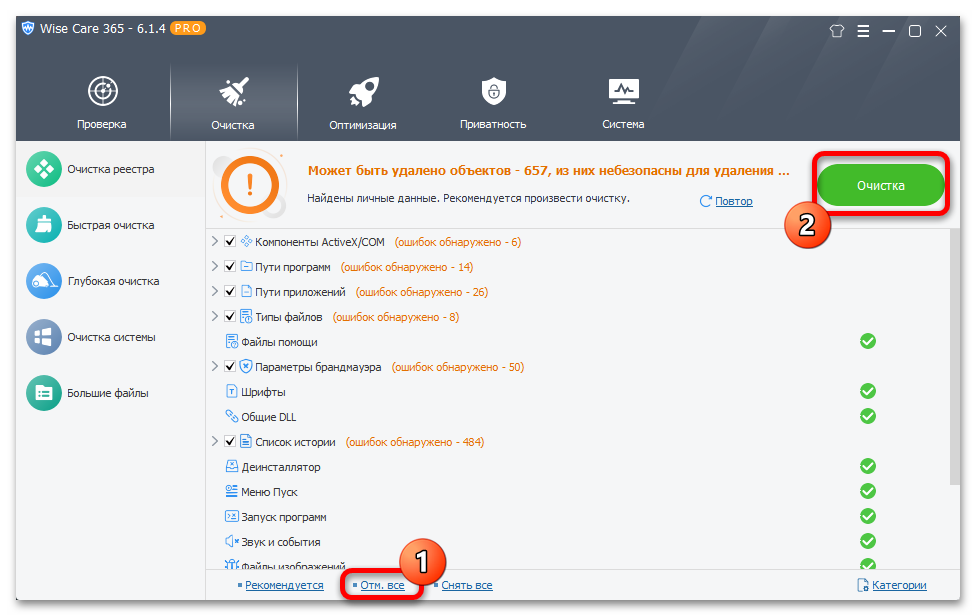
Task: Uncheck Список истории checkbox
Action: 230,441
